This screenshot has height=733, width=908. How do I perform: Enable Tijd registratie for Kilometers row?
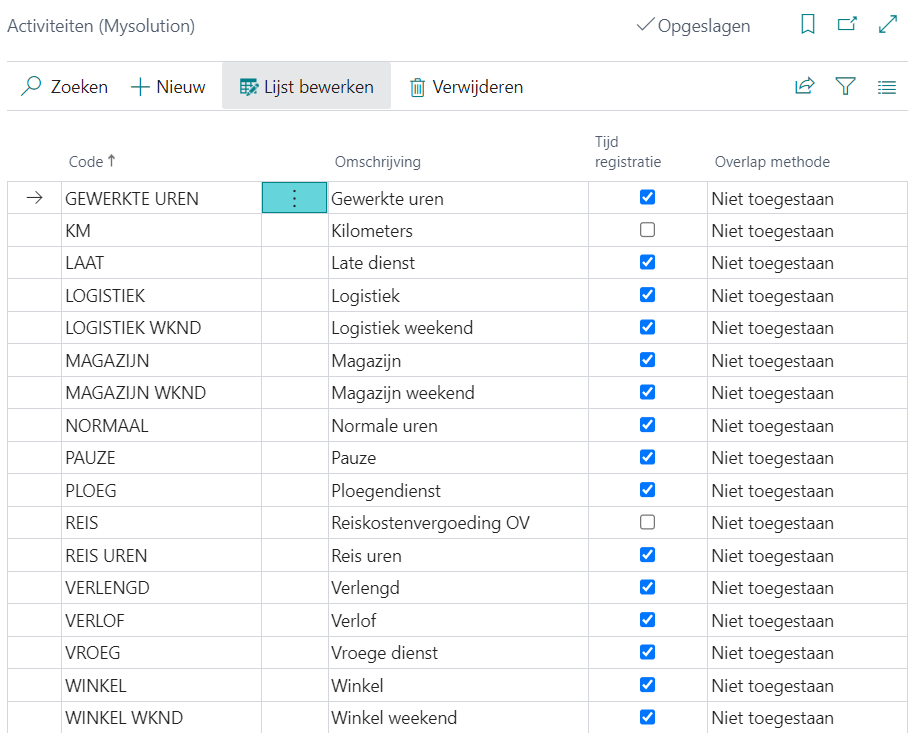coord(647,230)
